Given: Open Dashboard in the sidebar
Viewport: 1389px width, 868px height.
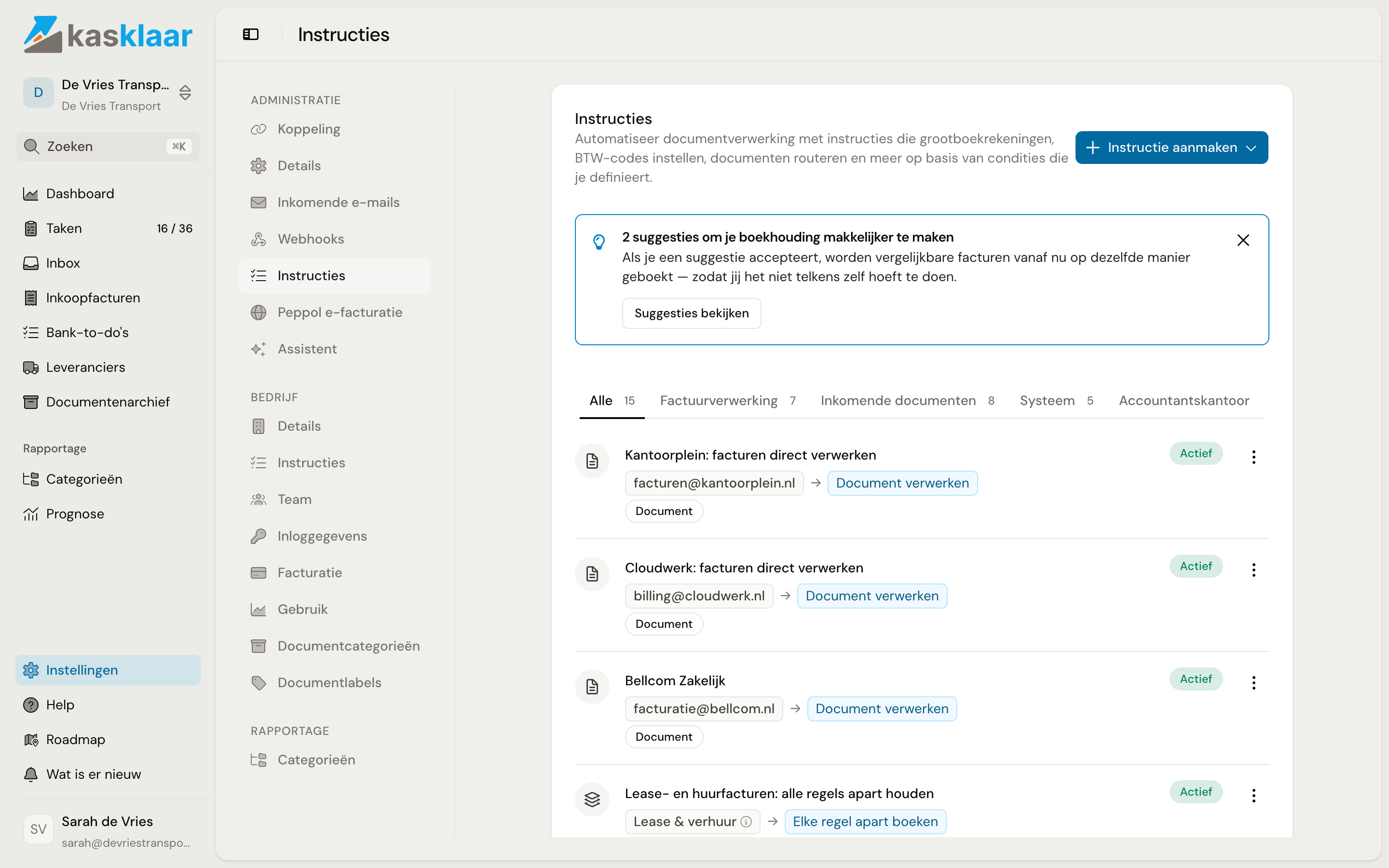Looking at the screenshot, I should point(108,194).
